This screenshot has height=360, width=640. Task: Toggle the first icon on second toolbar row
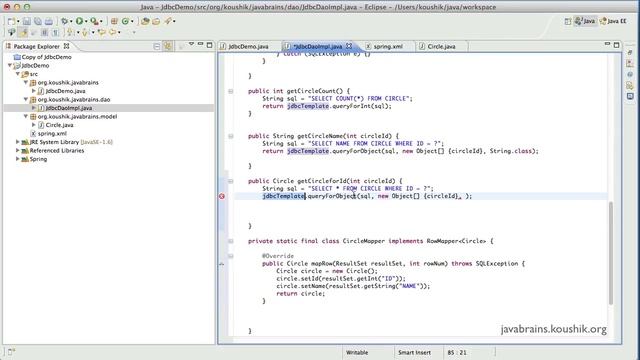coord(11,32)
